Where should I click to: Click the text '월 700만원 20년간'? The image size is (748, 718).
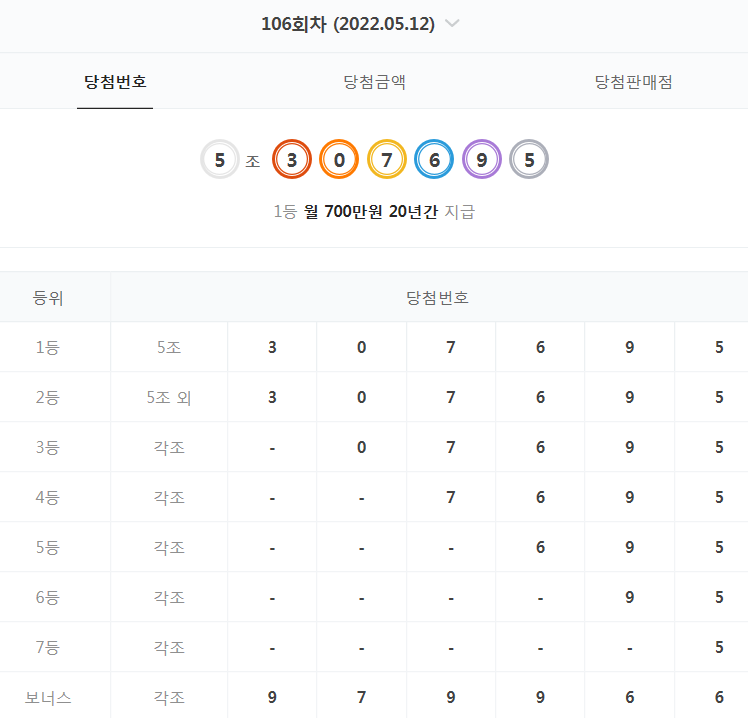371,211
